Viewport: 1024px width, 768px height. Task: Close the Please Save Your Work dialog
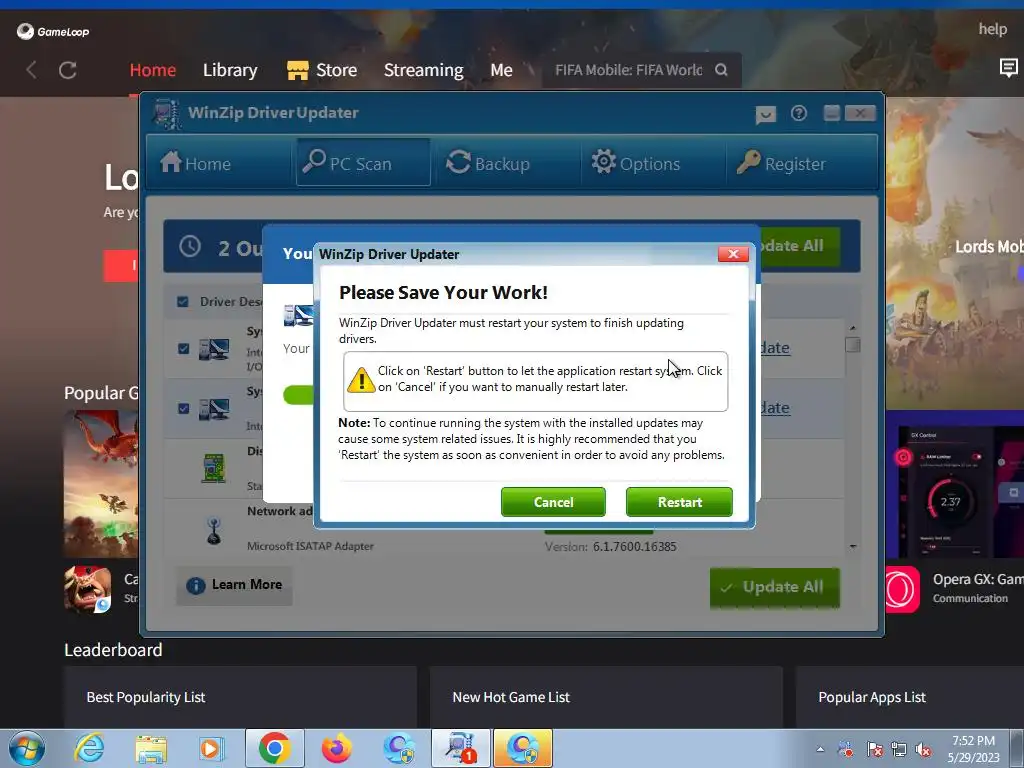(733, 254)
